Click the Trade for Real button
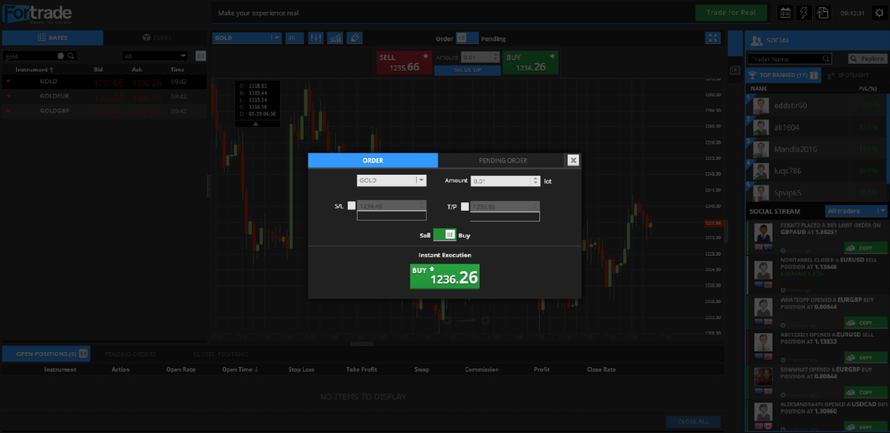The image size is (890, 433). click(x=730, y=13)
